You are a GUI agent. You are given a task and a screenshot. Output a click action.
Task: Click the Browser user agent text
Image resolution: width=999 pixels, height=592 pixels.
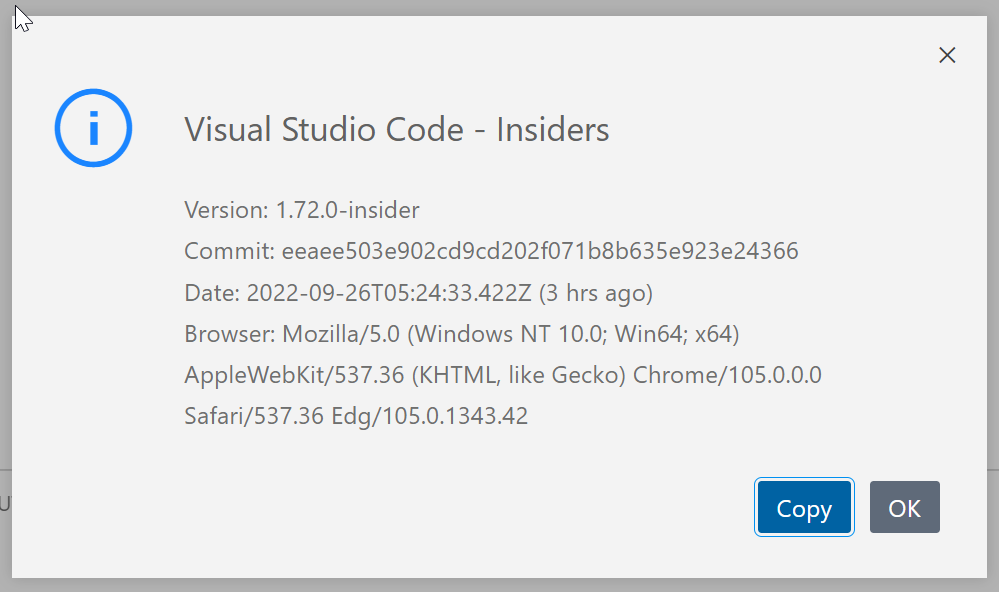(x=460, y=333)
